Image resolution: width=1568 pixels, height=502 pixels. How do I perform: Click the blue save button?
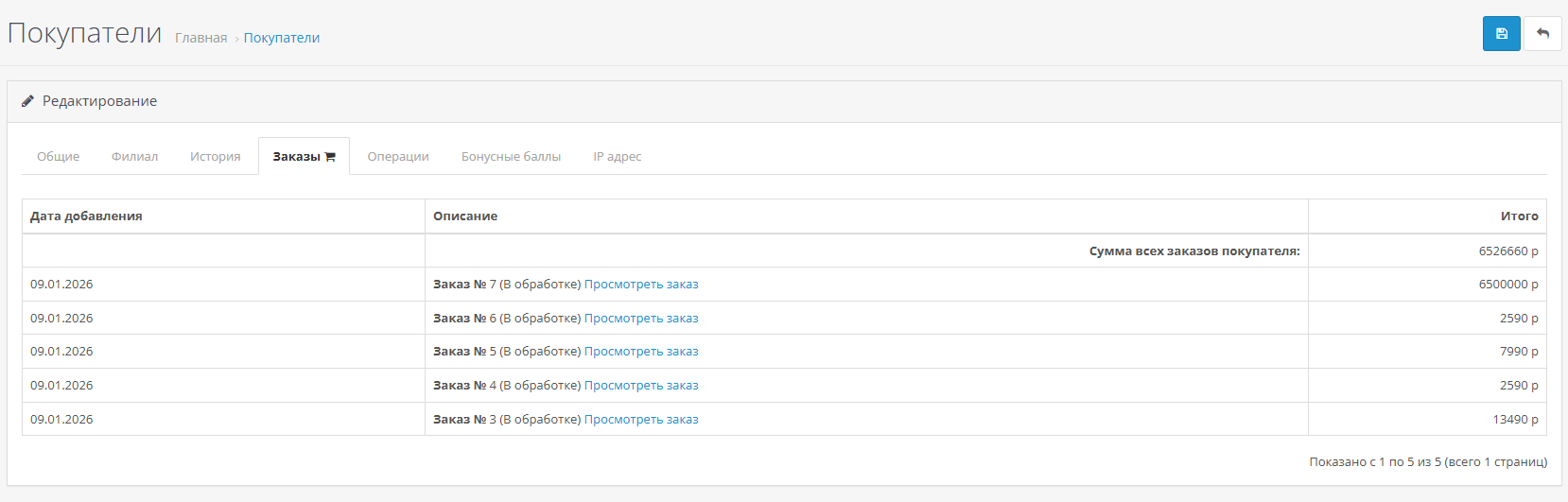pos(1501,34)
